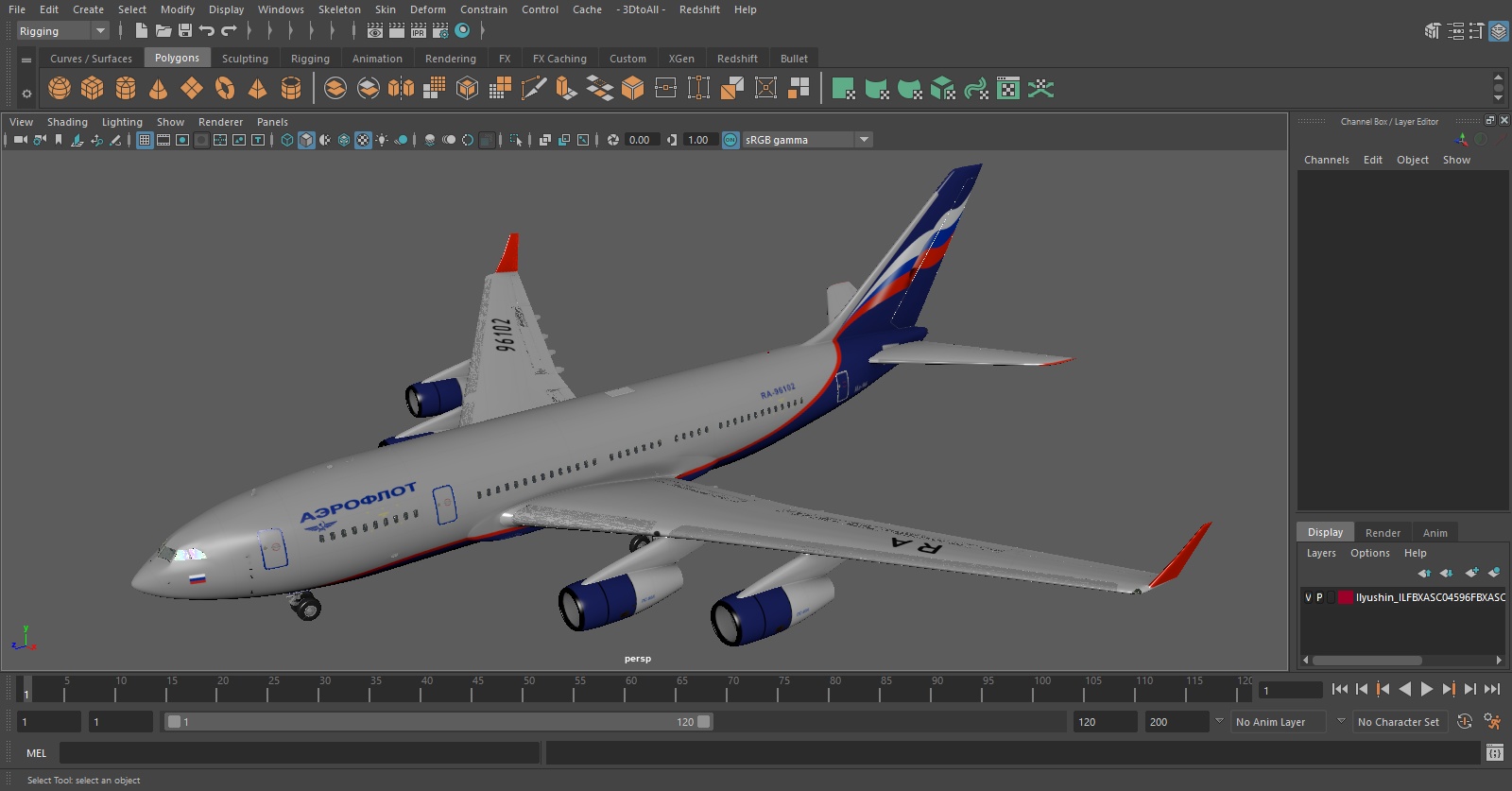Create a polygon sphere from shelf
The image size is (1512, 791).
(x=60, y=89)
